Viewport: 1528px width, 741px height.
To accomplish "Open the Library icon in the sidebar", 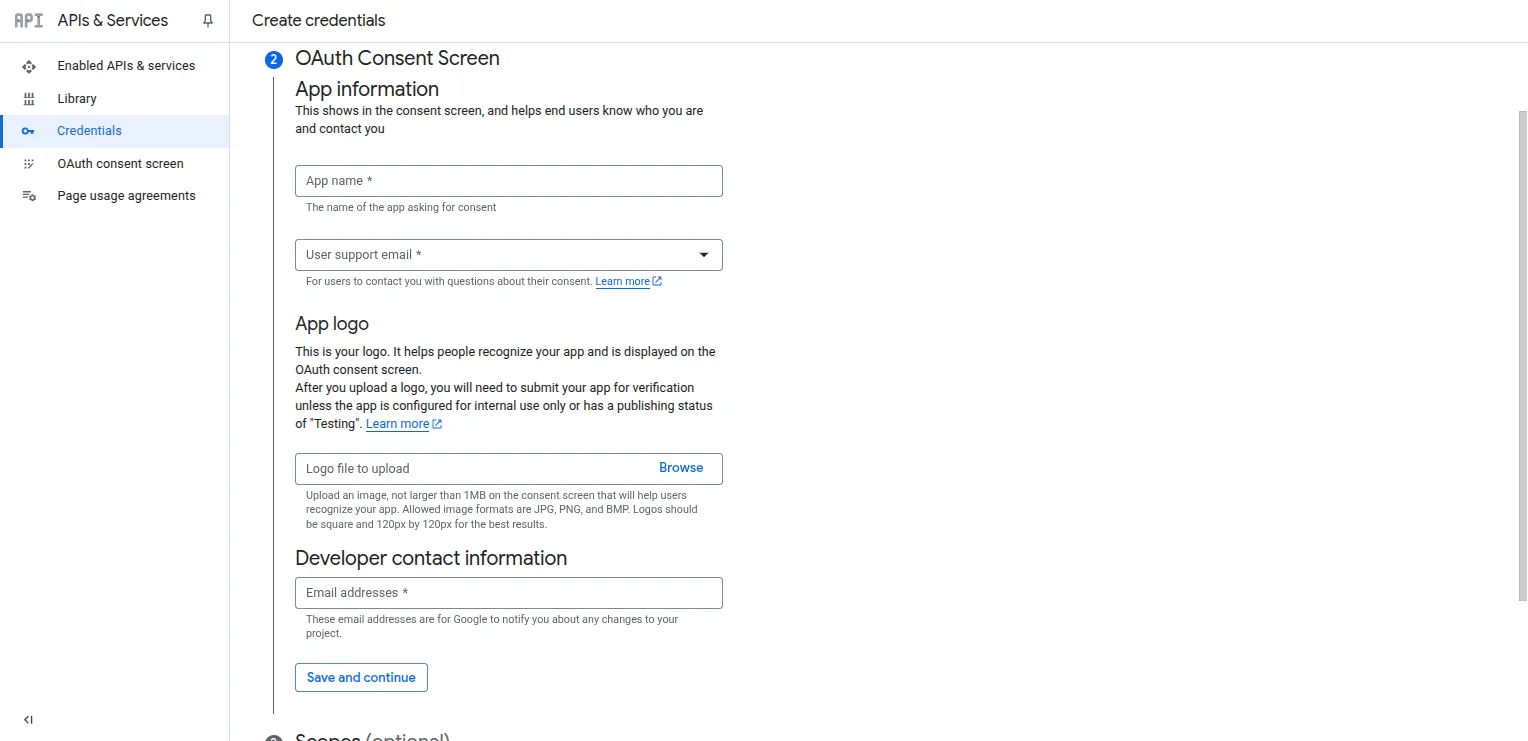I will coord(29,98).
